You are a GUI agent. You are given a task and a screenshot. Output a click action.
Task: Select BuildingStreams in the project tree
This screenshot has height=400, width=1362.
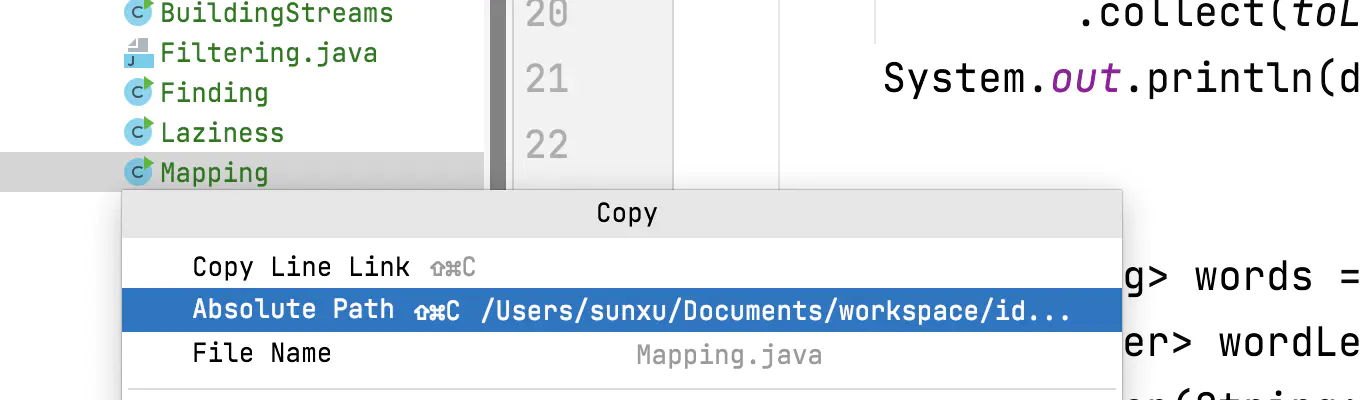coord(276,13)
